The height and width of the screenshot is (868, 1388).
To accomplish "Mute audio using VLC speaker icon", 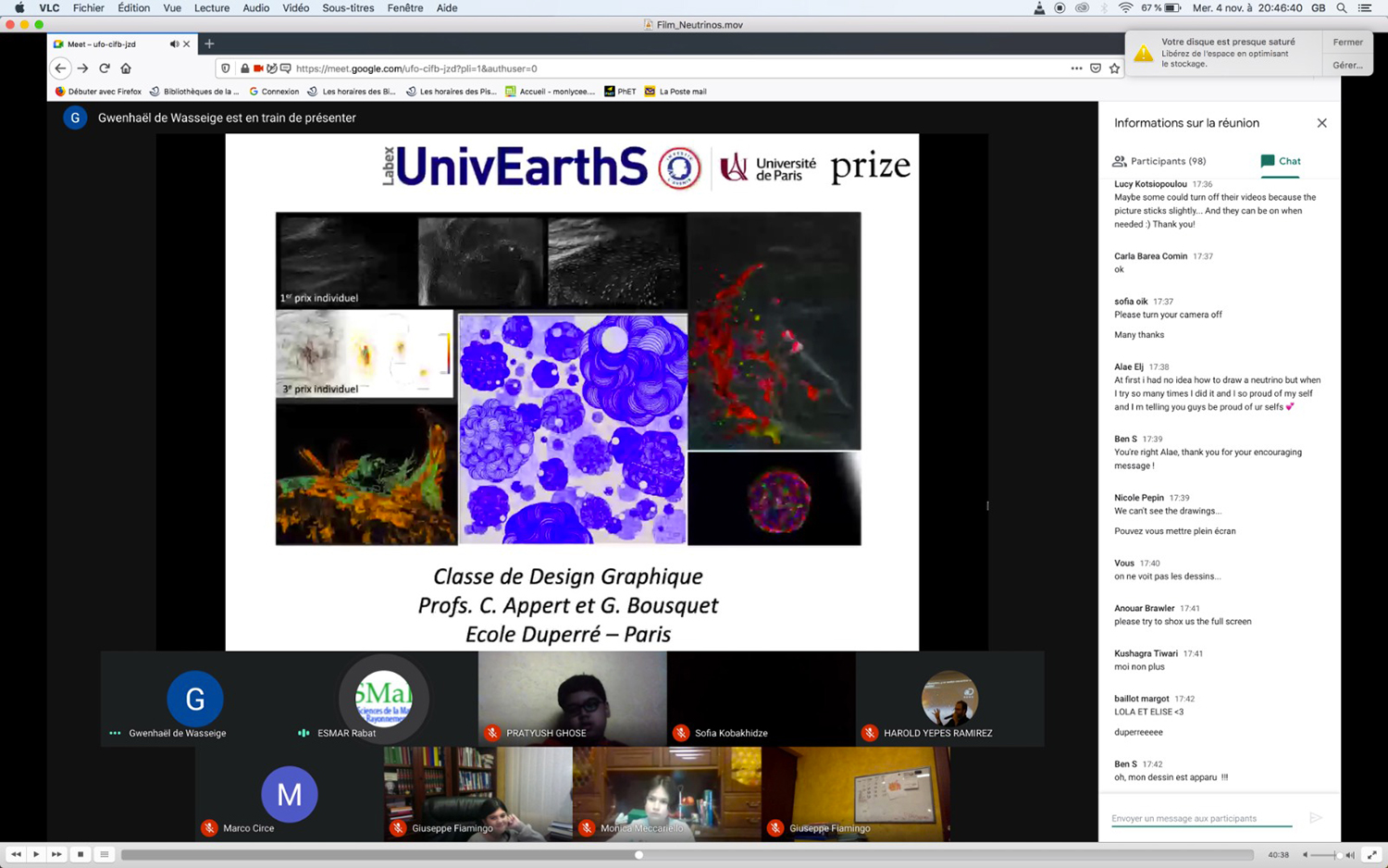I will 1305,855.
